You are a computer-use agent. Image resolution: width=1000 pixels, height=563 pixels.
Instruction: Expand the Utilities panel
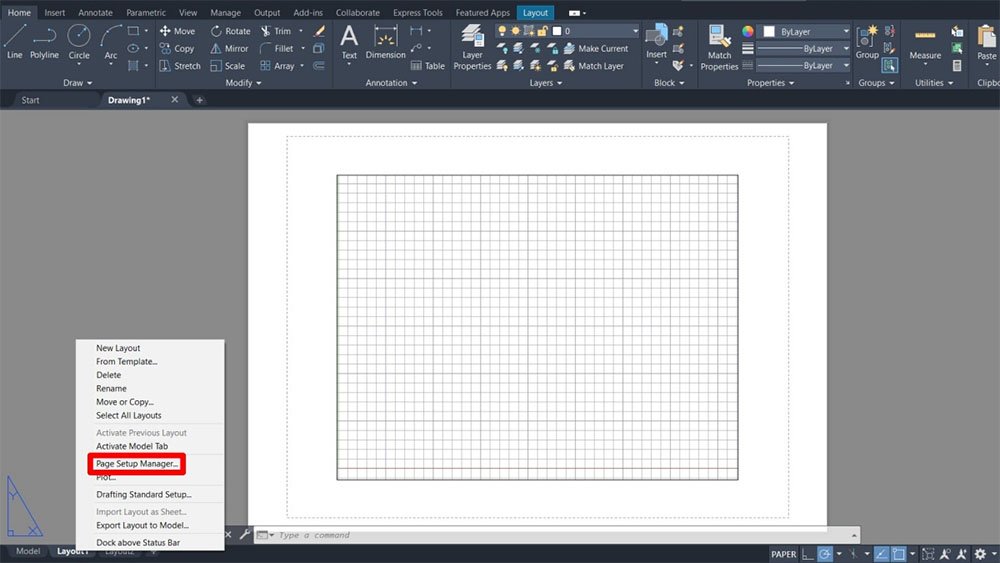pos(934,83)
